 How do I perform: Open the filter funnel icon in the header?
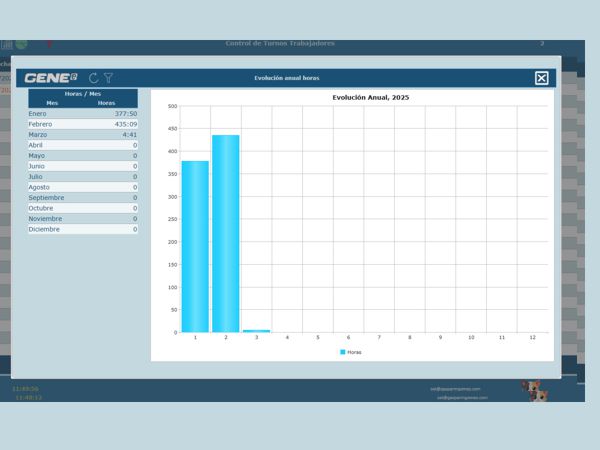pyautogui.click(x=109, y=78)
